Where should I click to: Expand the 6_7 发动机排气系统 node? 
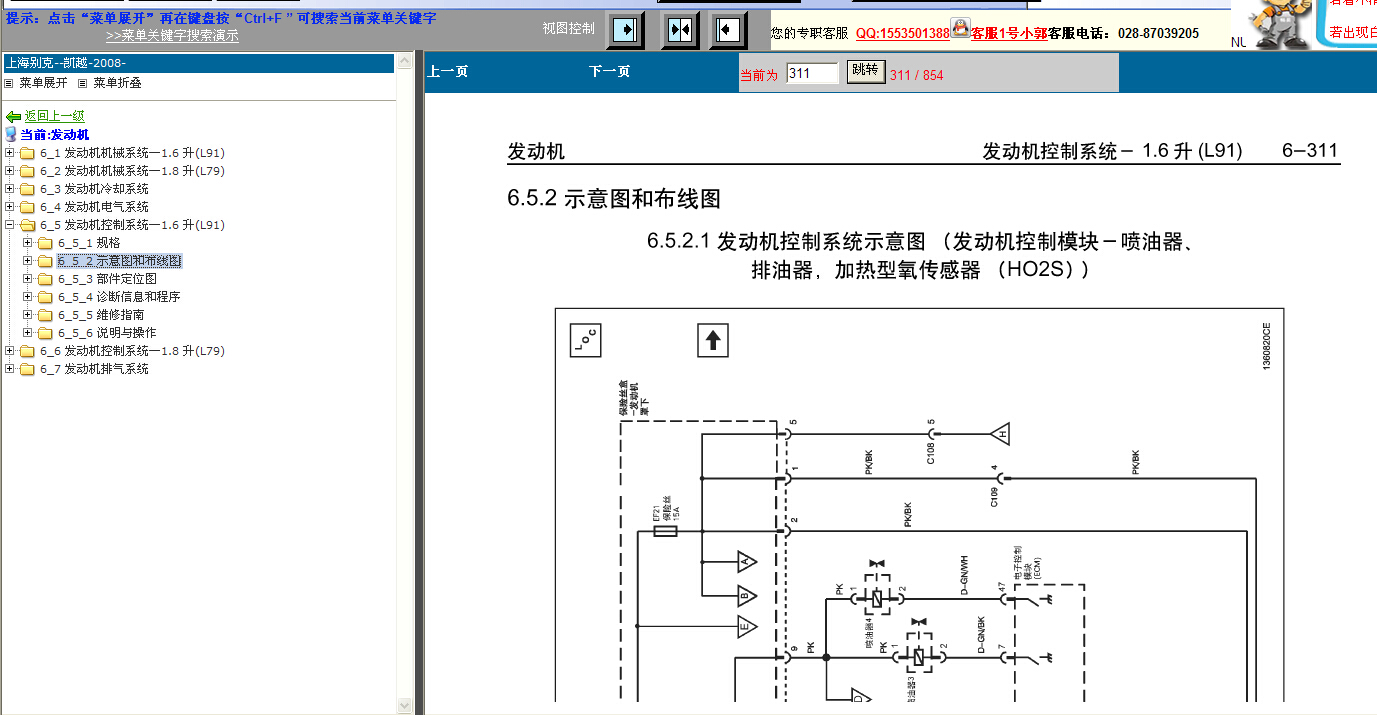point(10,369)
